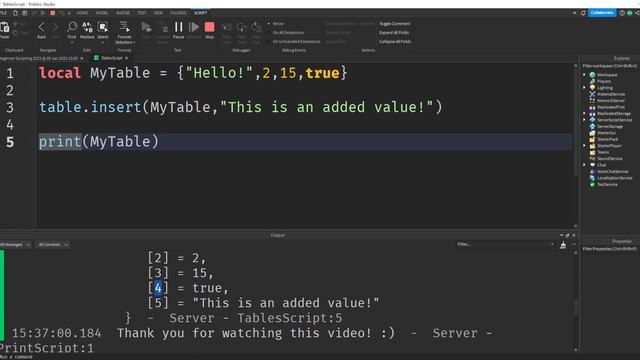Open the VIEW ribbon tab

(x=158, y=13)
